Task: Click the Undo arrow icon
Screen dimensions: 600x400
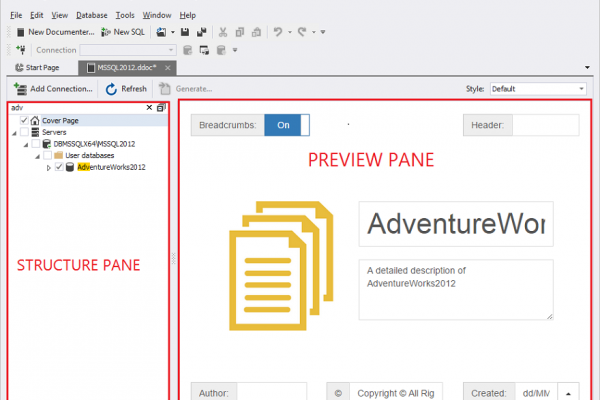Action: 278,32
